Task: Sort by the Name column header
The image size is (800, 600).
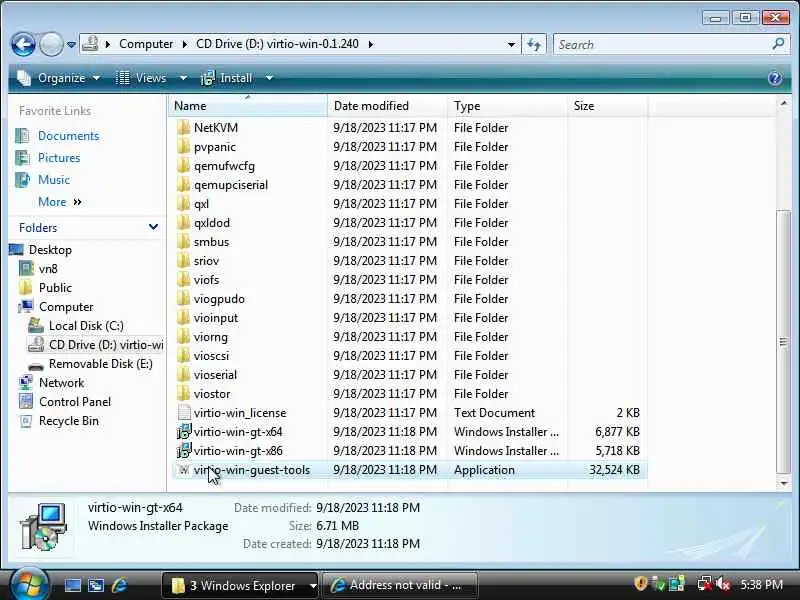Action: (248, 106)
